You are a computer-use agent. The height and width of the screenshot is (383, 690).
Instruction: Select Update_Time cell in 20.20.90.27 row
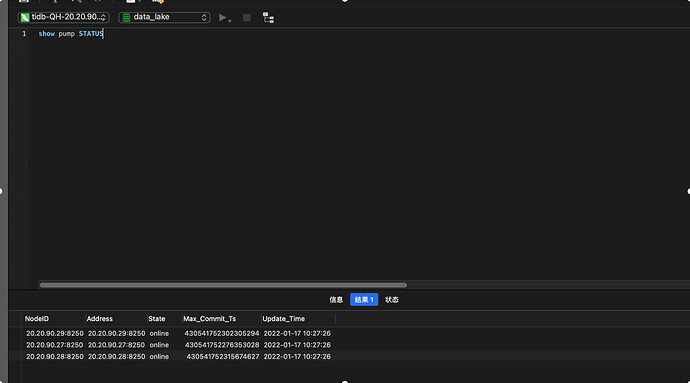[x=297, y=345]
